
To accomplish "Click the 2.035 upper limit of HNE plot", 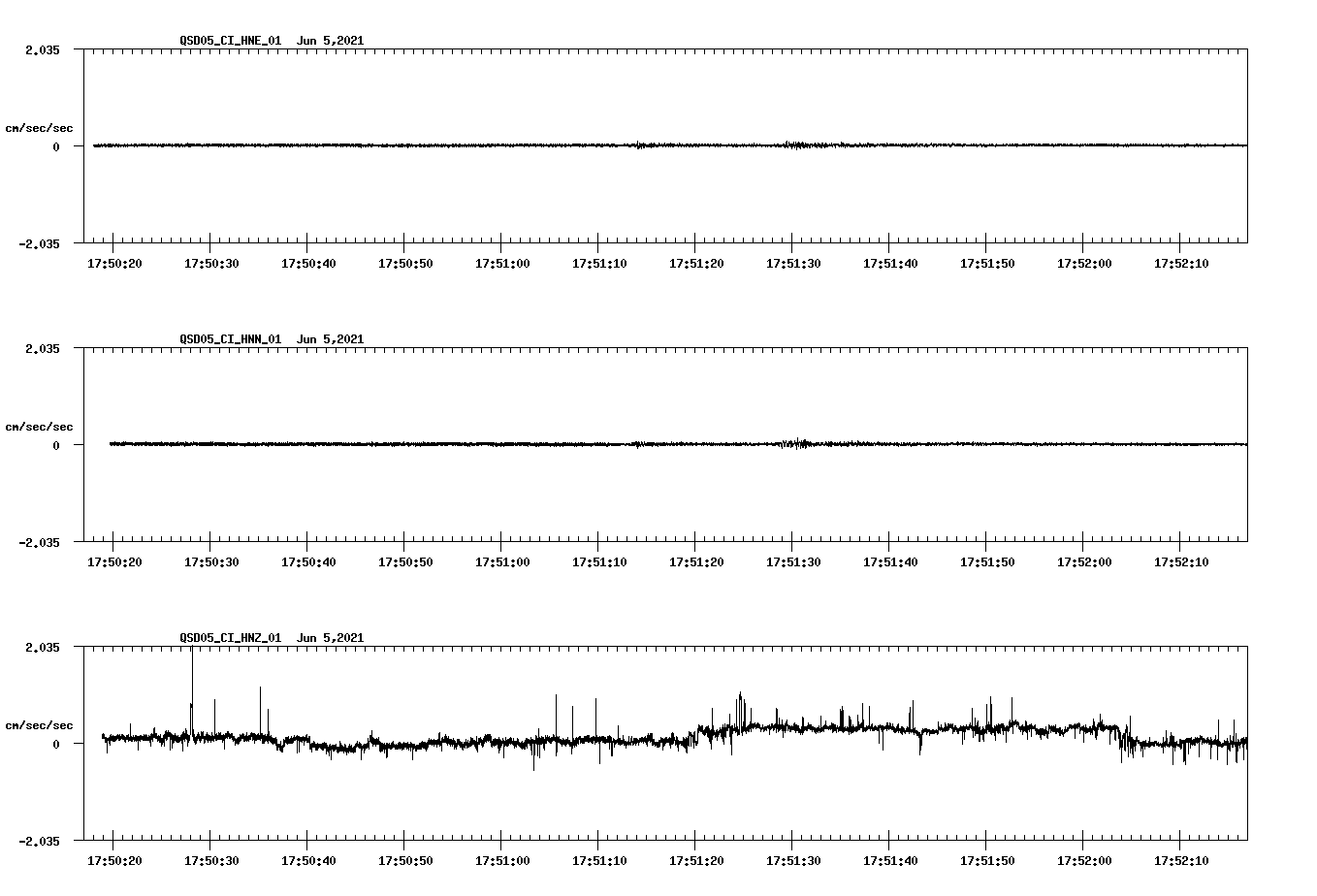I will 43,50.
